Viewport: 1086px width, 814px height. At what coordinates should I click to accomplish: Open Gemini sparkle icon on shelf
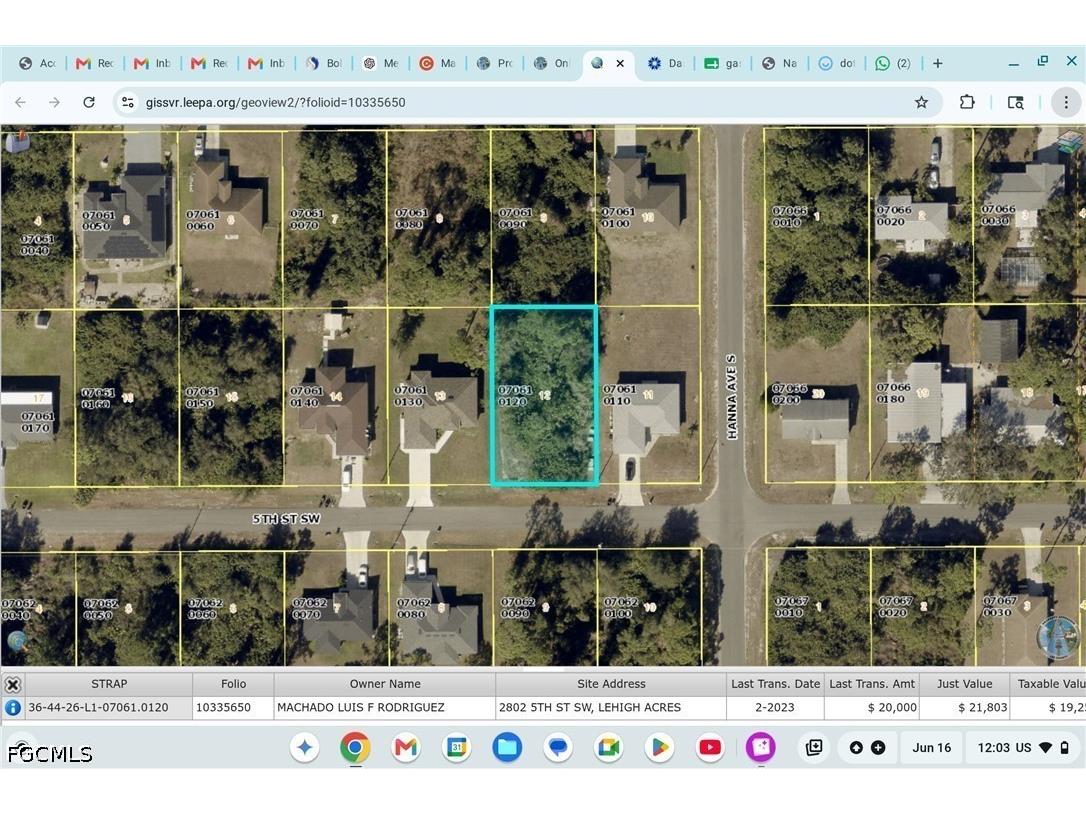(305, 747)
